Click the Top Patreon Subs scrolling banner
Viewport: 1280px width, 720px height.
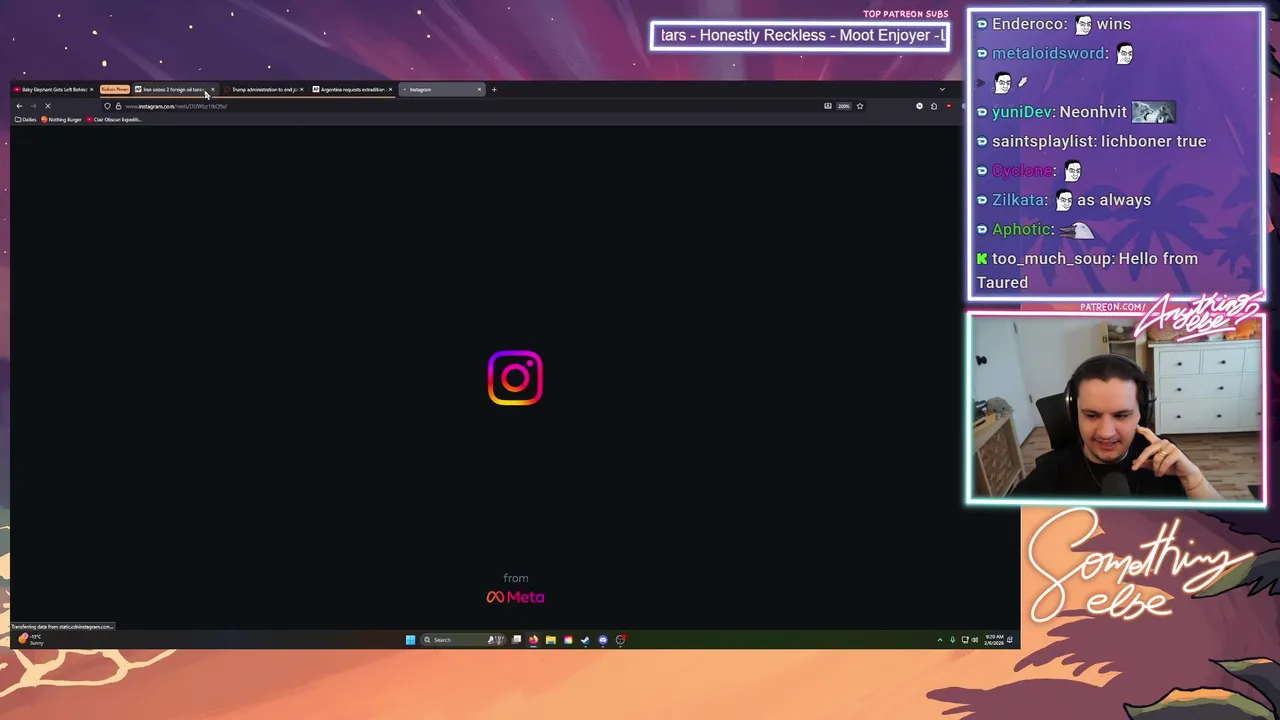point(800,36)
